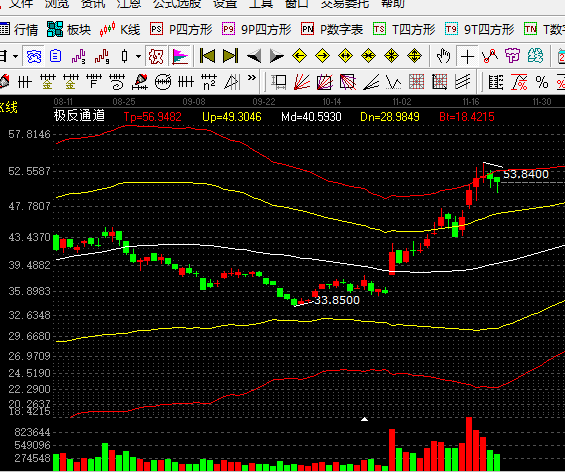Jump to the last bar
Screen dimensions: 565x472
point(231,56)
